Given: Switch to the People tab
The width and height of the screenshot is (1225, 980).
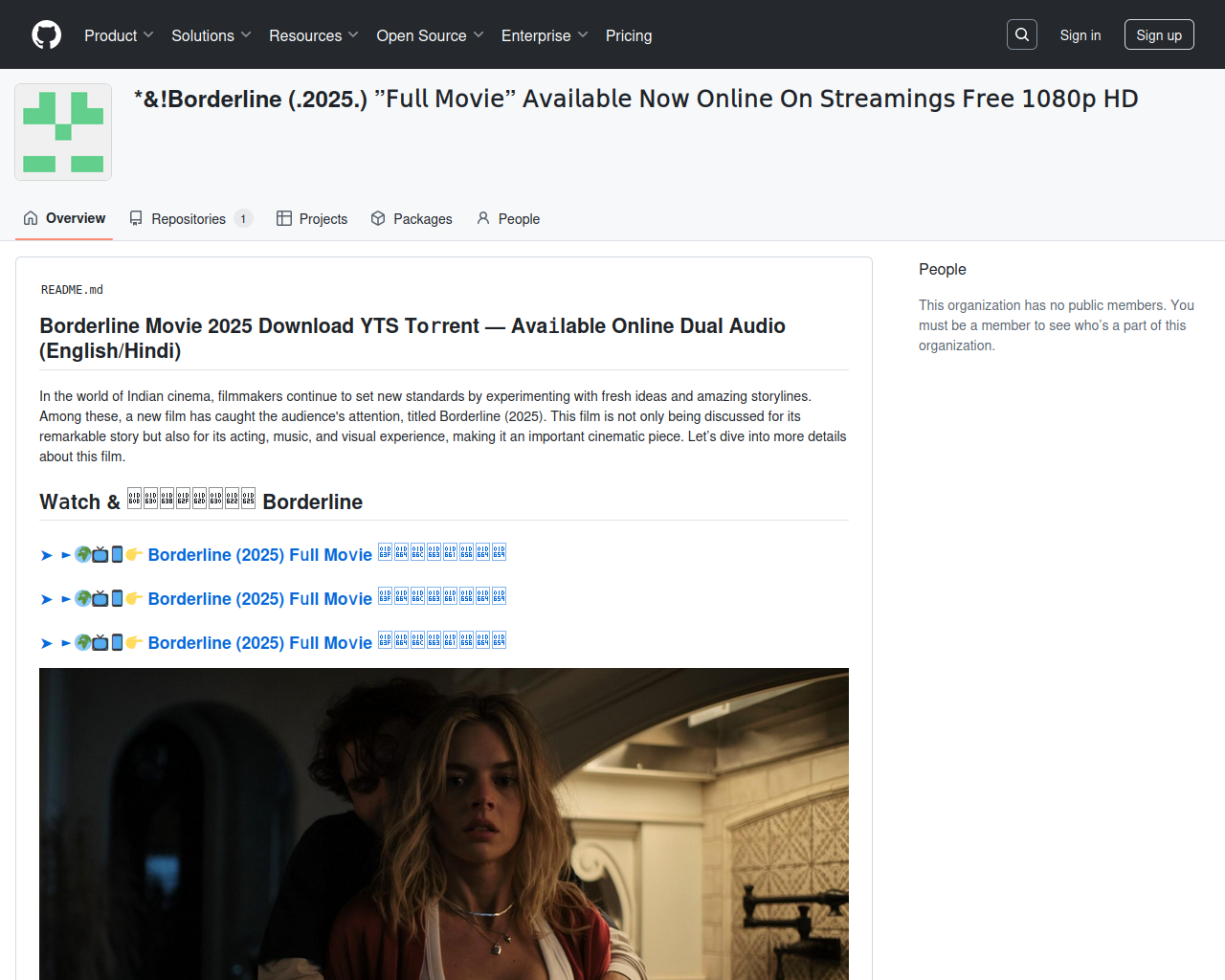Looking at the screenshot, I should [508, 218].
